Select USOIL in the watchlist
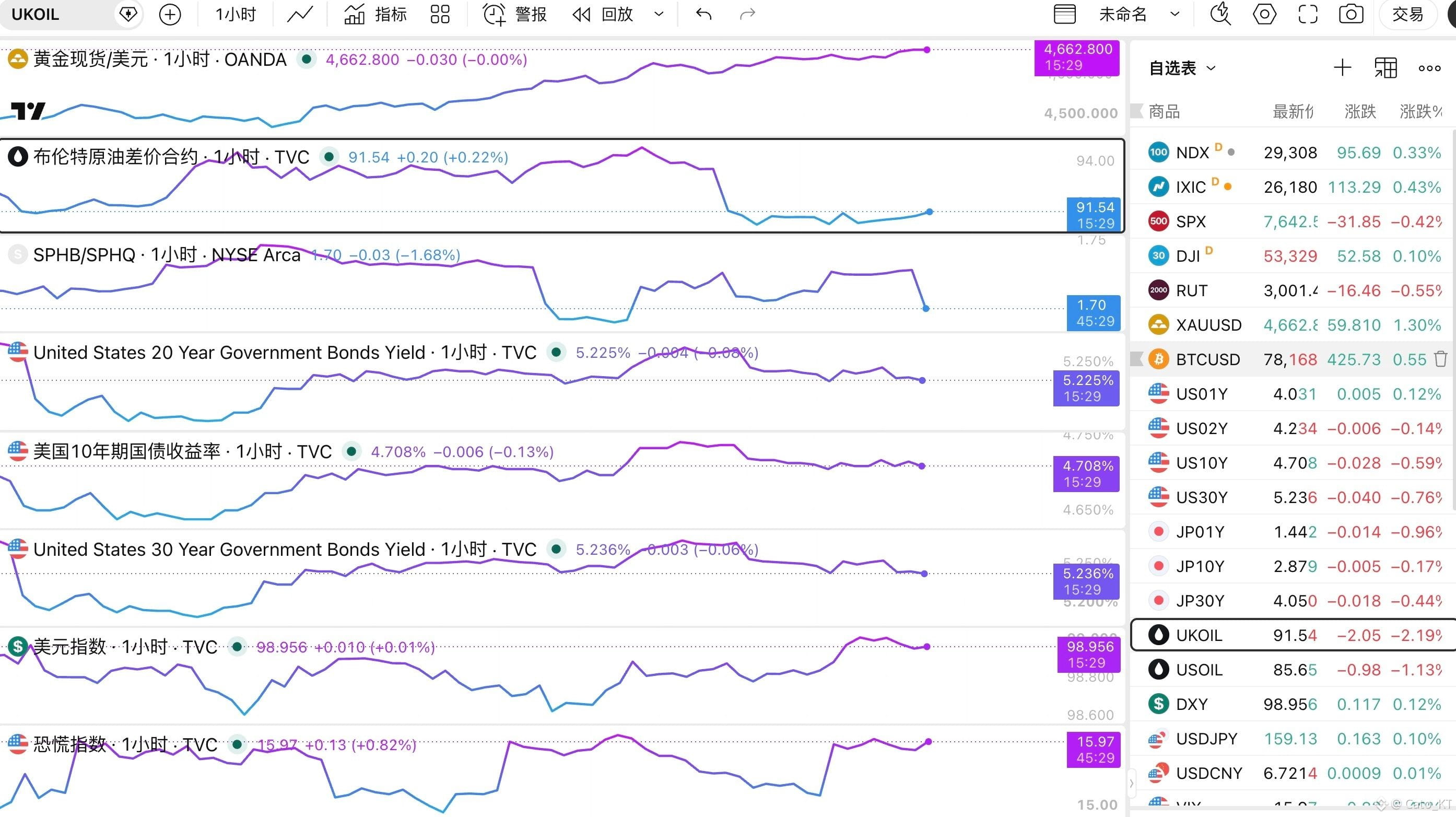 click(x=1292, y=670)
